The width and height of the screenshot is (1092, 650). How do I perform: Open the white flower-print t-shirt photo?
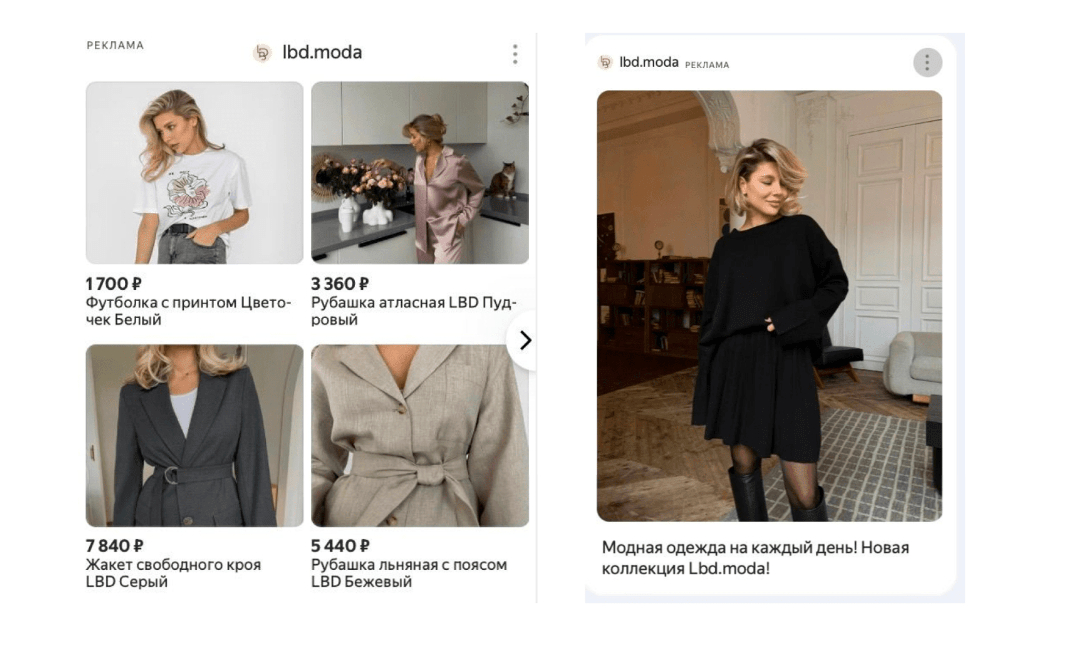[x=194, y=173]
